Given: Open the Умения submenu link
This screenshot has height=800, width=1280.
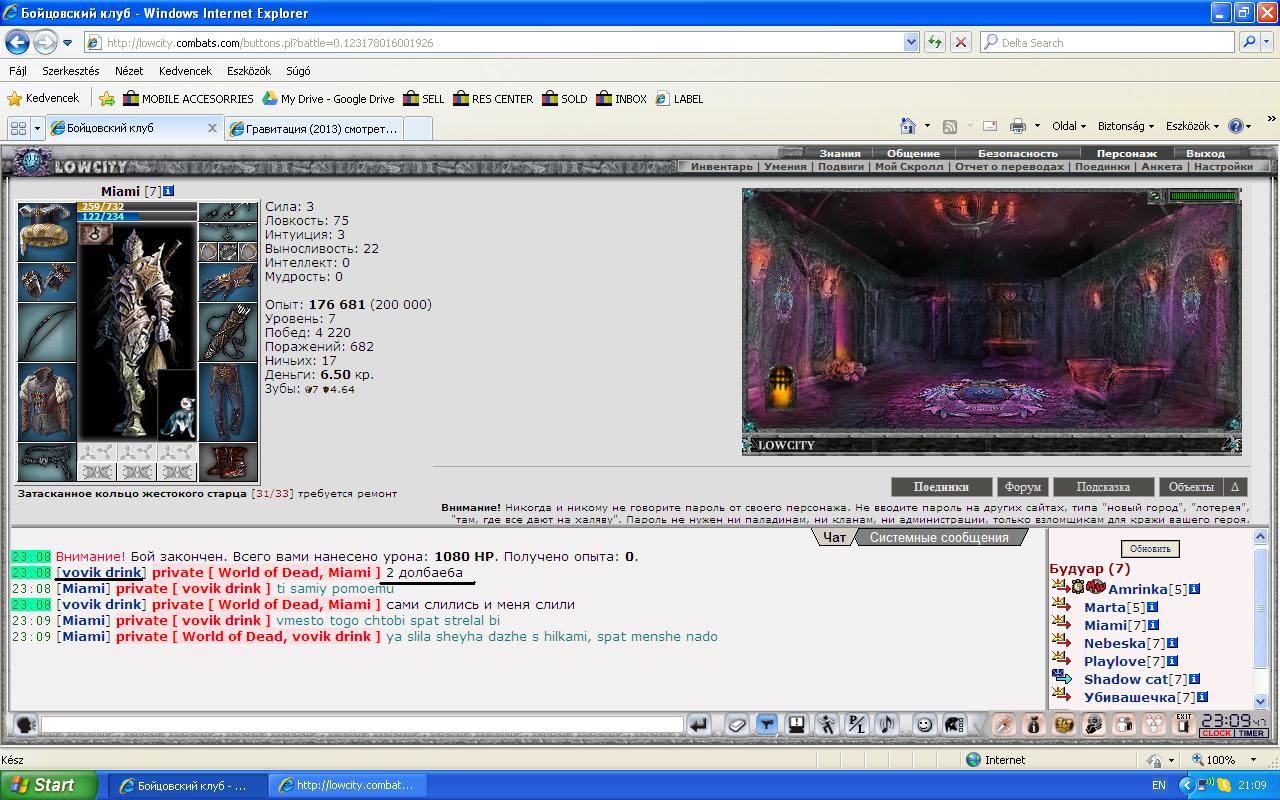Looking at the screenshot, I should [785, 167].
